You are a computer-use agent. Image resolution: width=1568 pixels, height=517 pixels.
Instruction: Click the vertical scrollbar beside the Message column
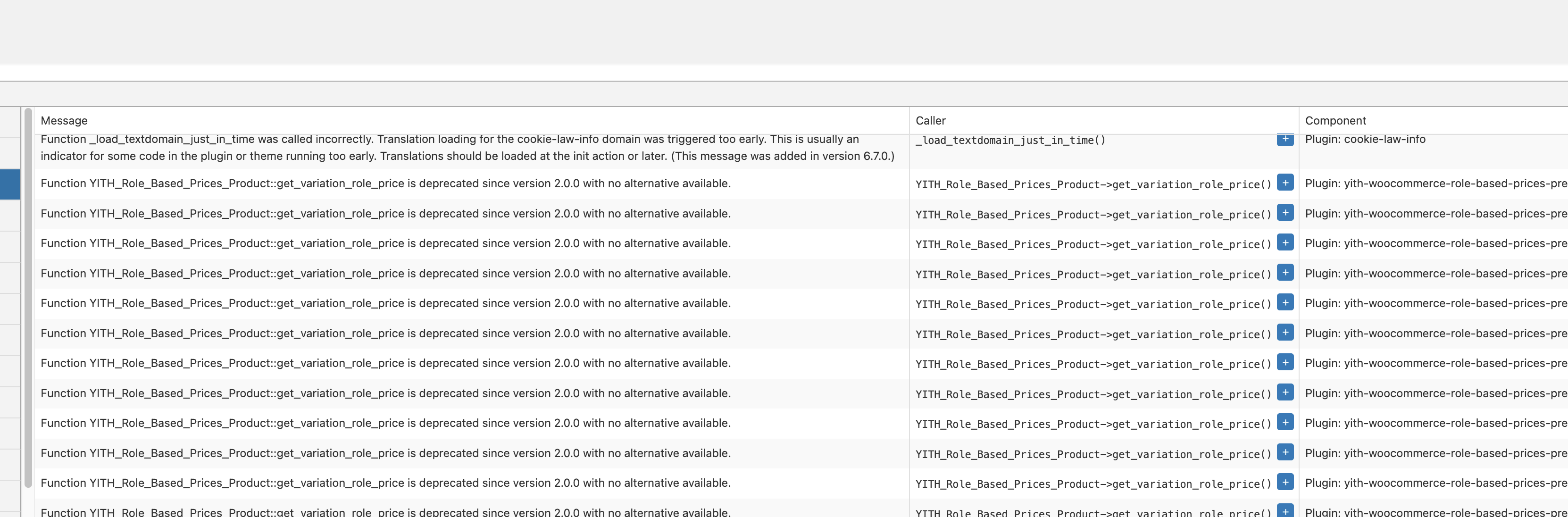point(28,298)
